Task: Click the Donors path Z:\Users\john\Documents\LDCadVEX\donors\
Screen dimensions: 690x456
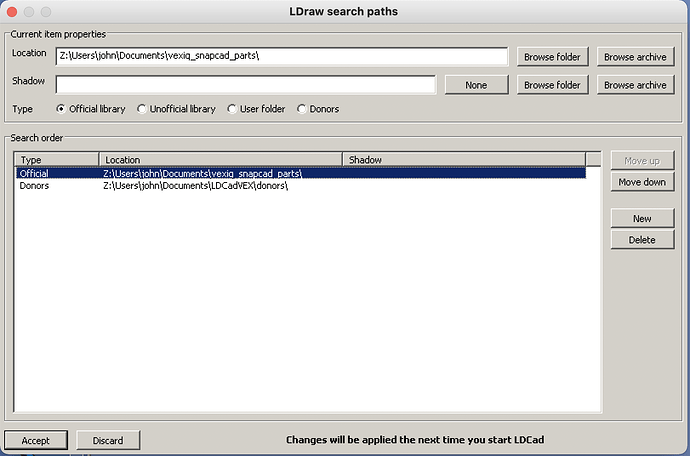Action: coord(195,186)
